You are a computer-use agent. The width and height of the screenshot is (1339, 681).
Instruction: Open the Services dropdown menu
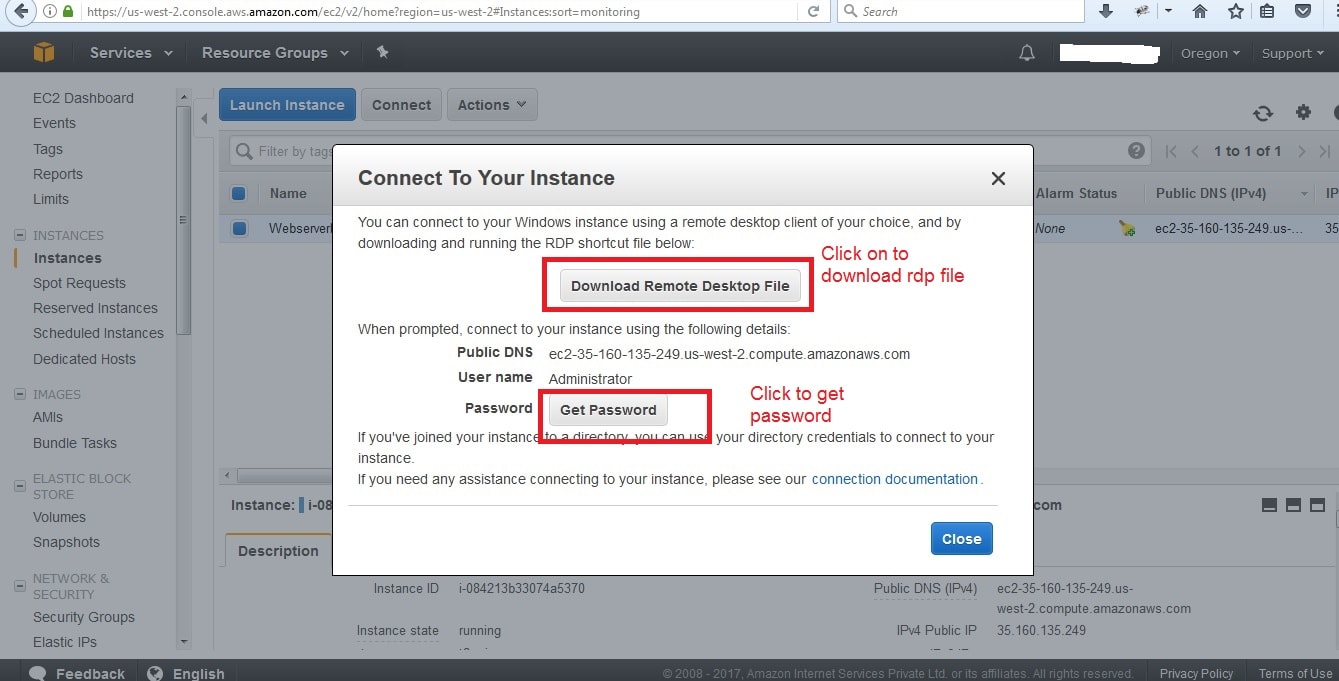131,53
